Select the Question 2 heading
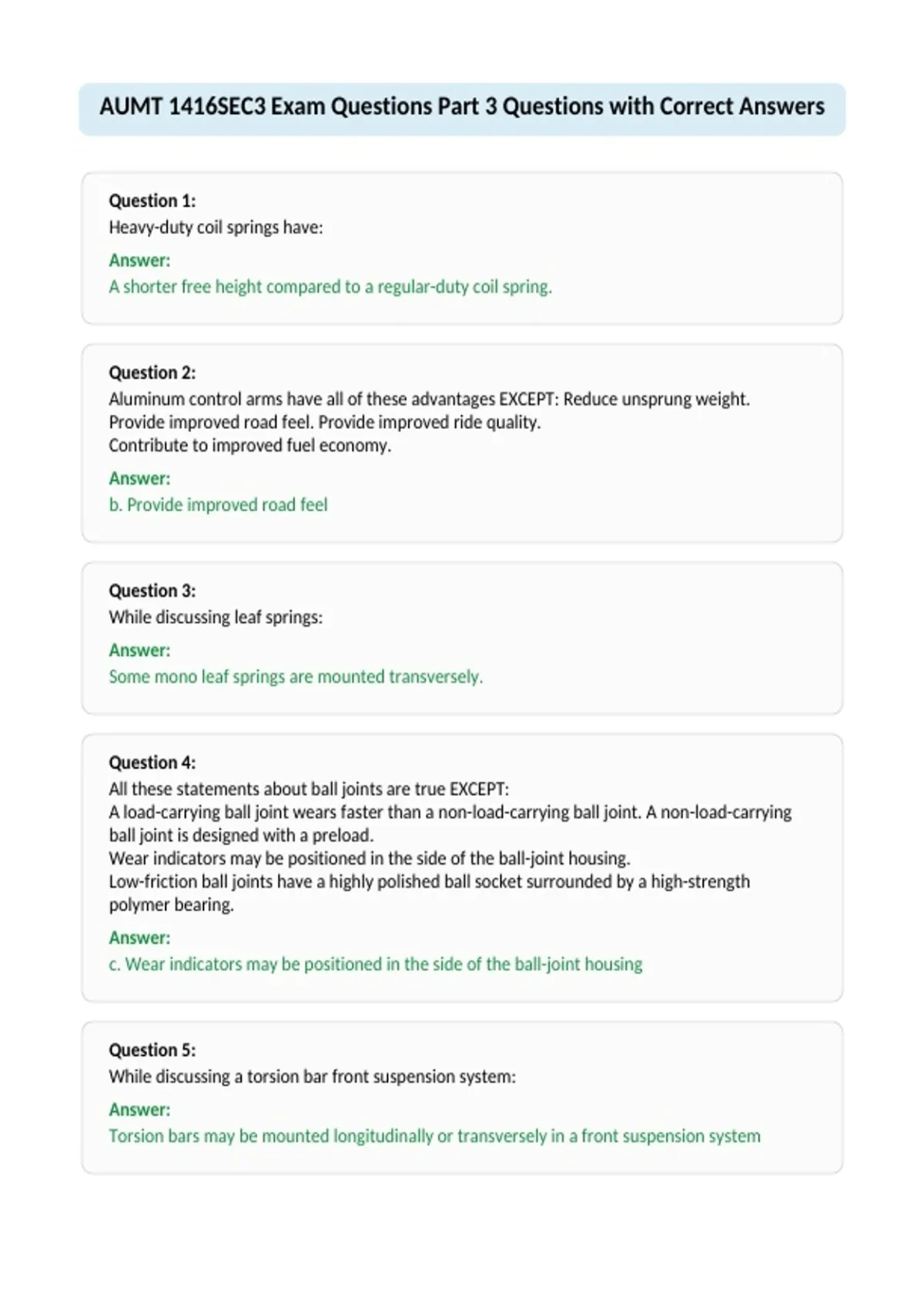This screenshot has width=924, height=1309. coord(152,373)
